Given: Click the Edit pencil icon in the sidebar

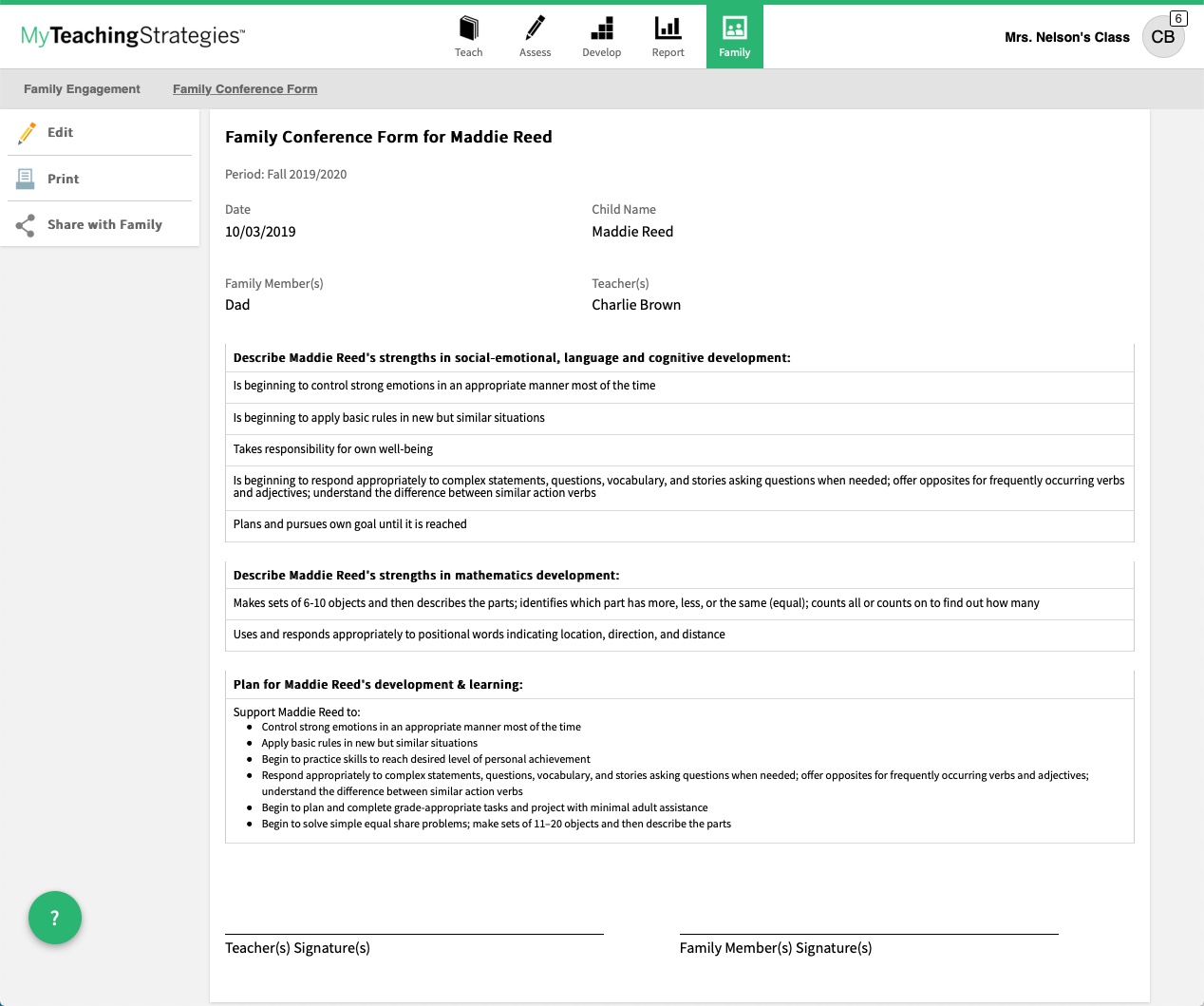Looking at the screenshot, I should 27,133.
